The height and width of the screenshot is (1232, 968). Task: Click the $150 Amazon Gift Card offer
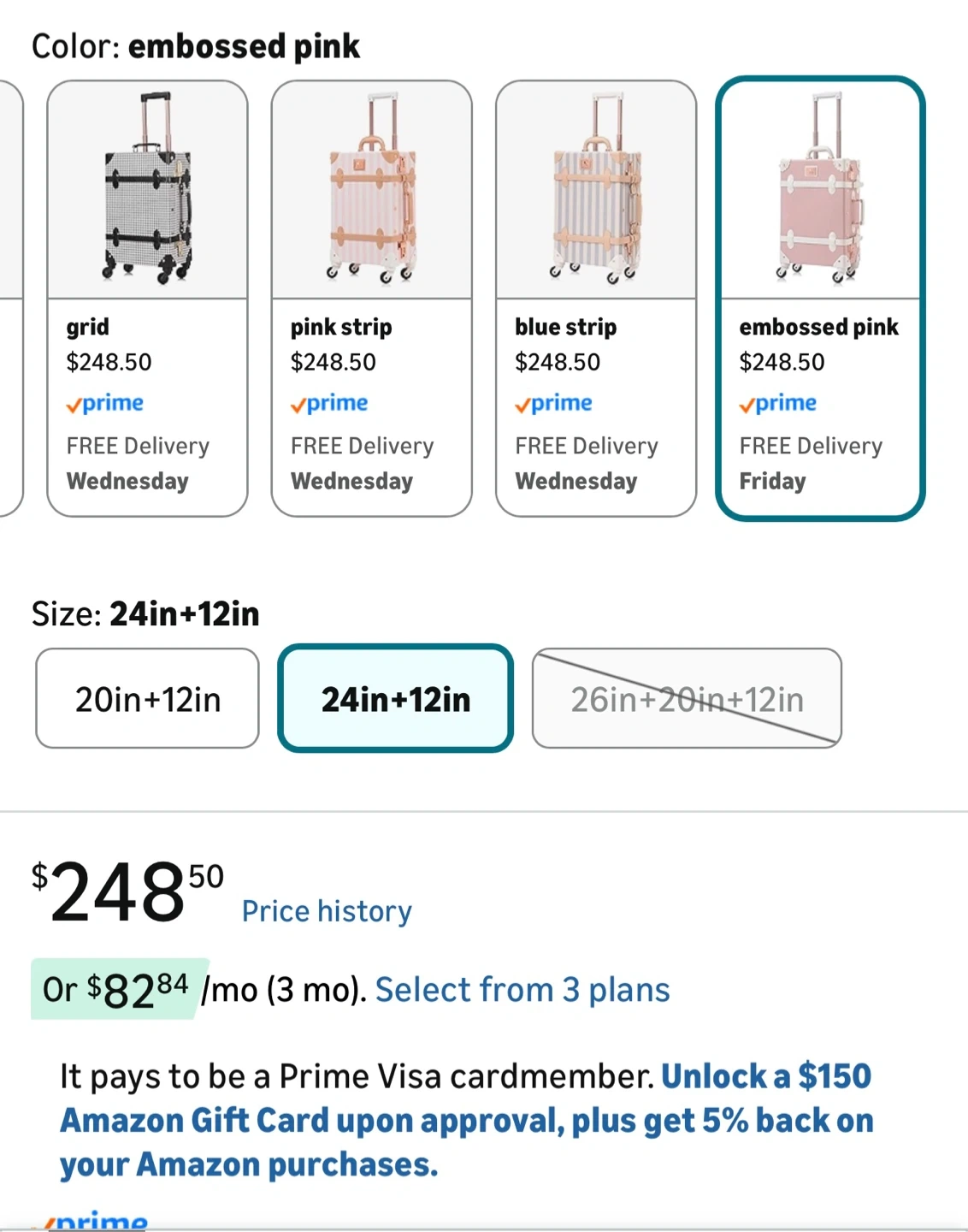(466, 1120)
